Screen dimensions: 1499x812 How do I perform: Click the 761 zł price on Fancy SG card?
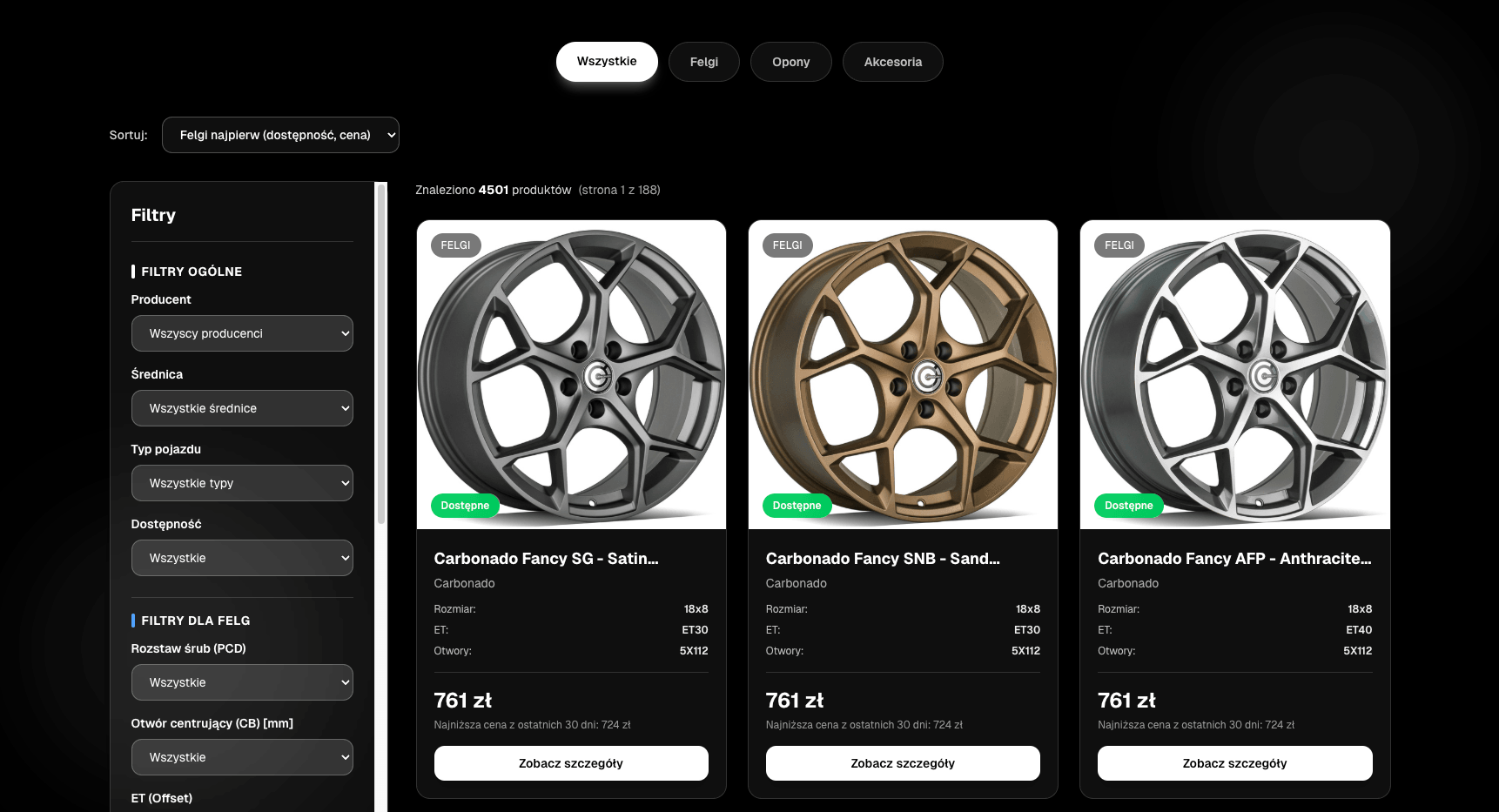click(463, 701)
